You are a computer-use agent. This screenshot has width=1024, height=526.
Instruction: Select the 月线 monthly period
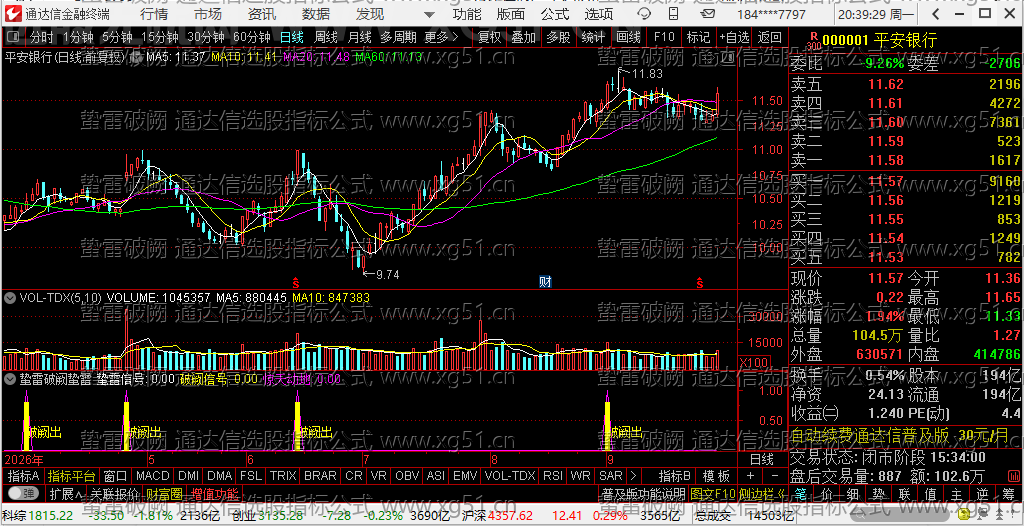point(359,37)
